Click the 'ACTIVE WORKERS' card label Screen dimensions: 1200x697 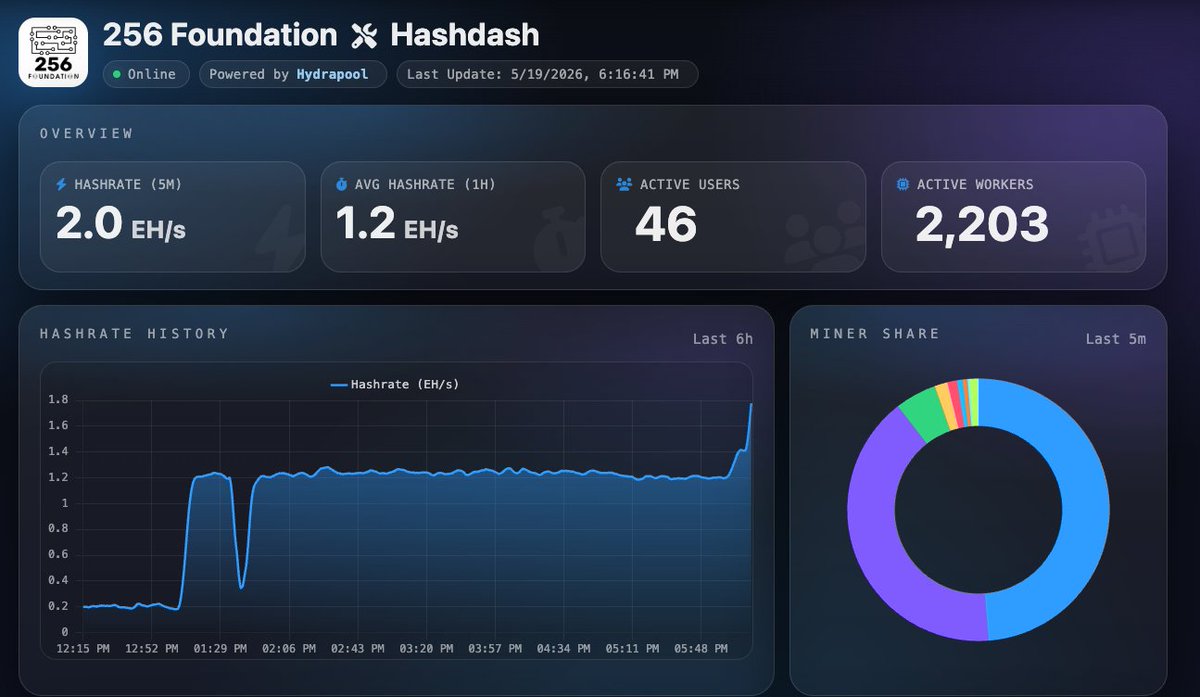coord(975,185)
